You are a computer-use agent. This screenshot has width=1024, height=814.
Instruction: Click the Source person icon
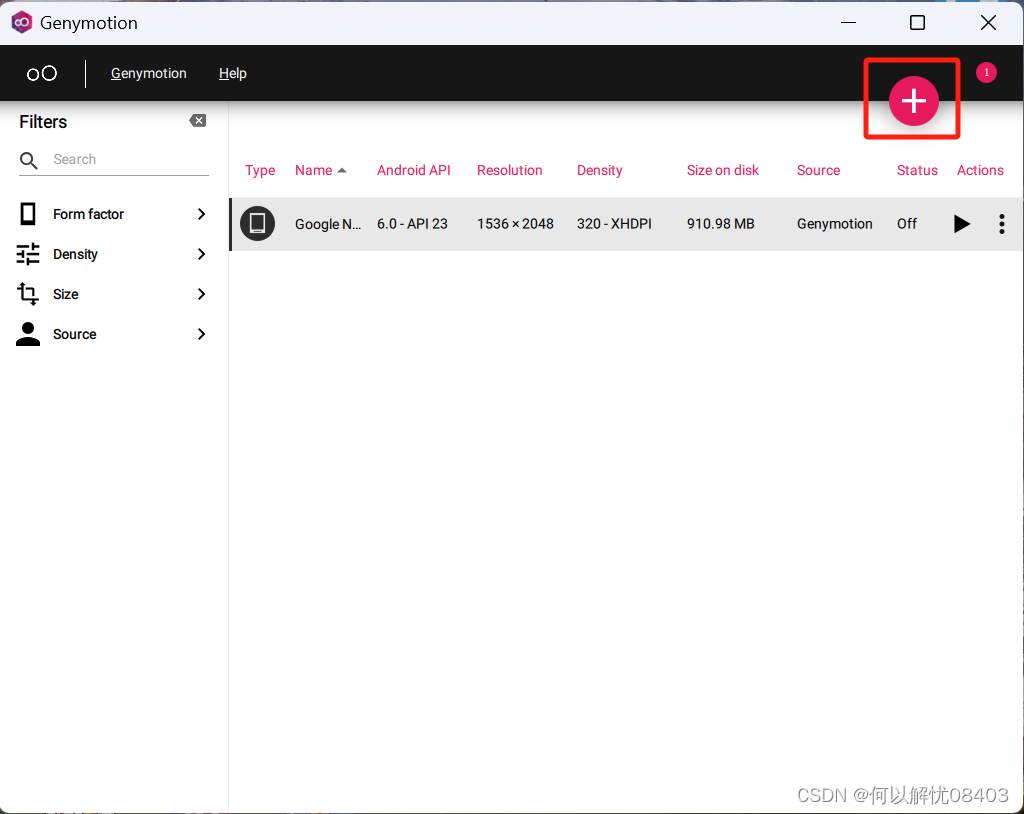tap(28, 334)
